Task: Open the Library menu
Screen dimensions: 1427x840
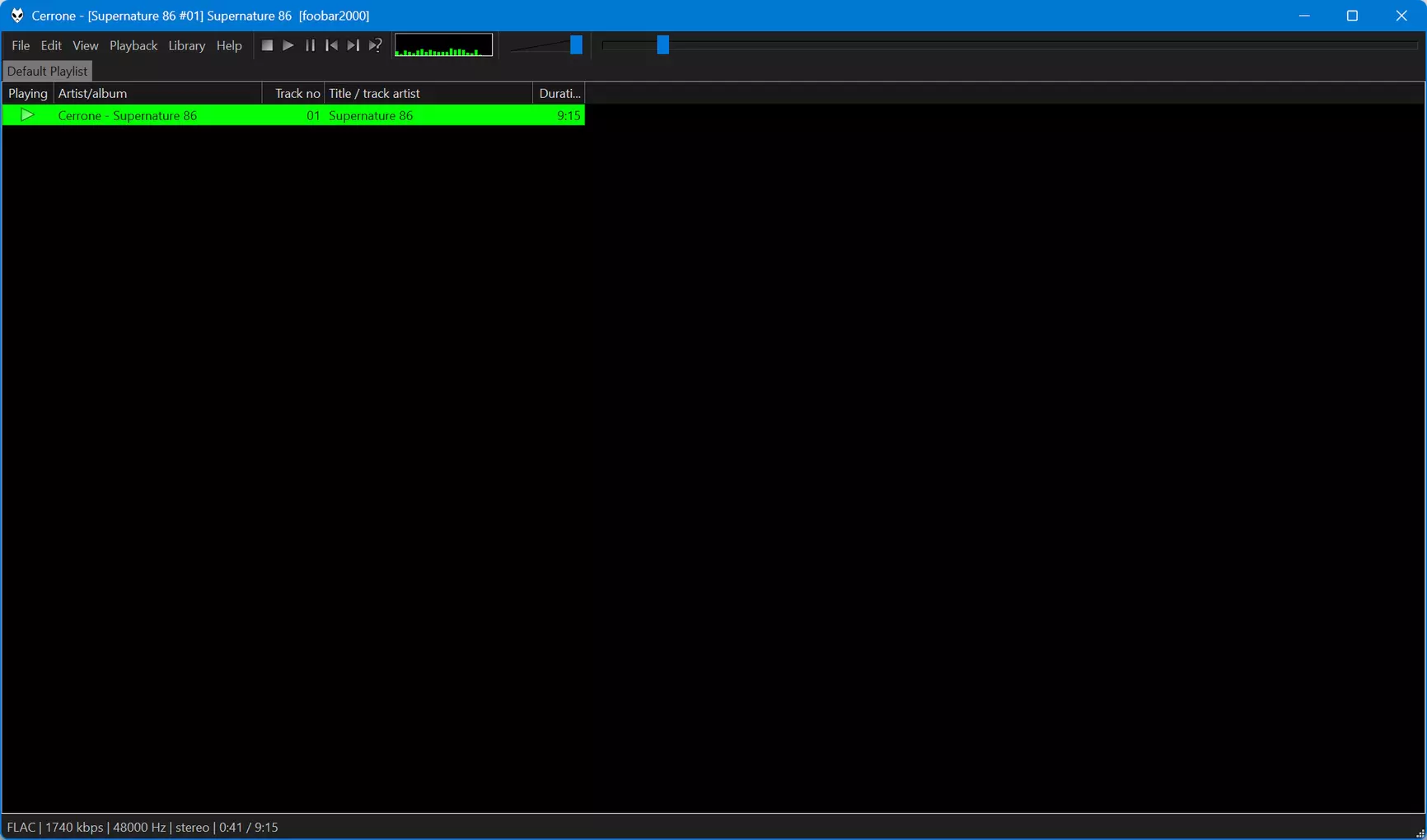Action: [186, 45]
